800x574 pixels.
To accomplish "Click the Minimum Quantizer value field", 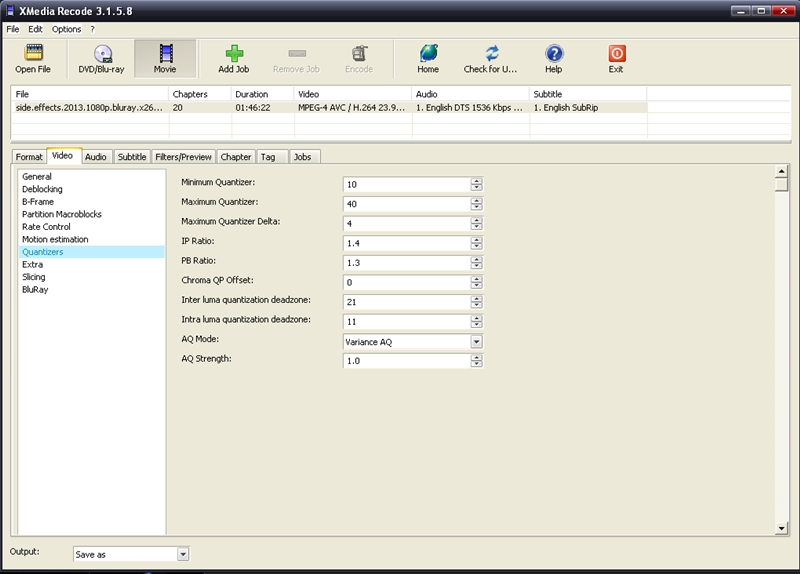I will pos(407,185).
